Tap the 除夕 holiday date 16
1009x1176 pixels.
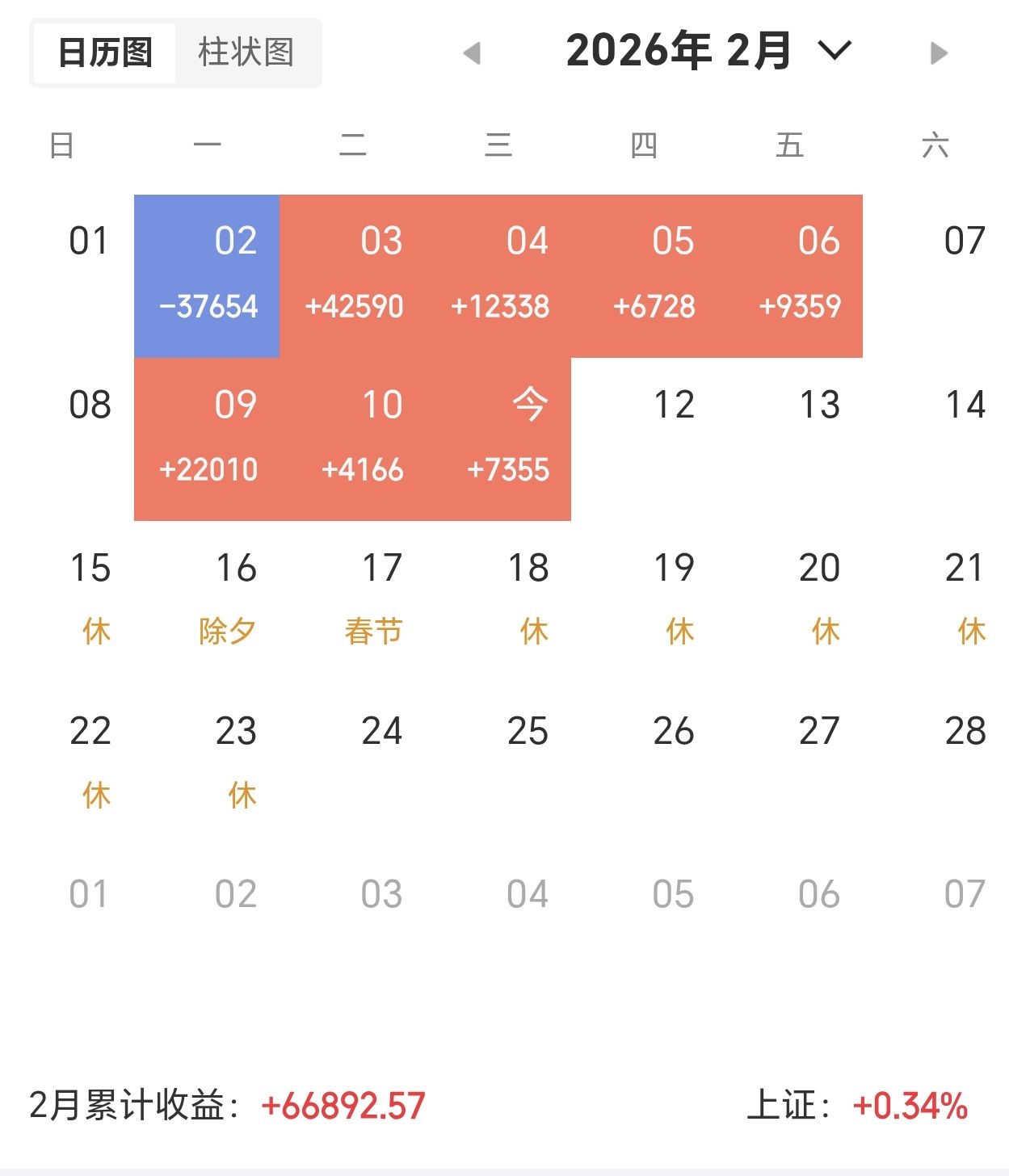(x=227, y=598)
